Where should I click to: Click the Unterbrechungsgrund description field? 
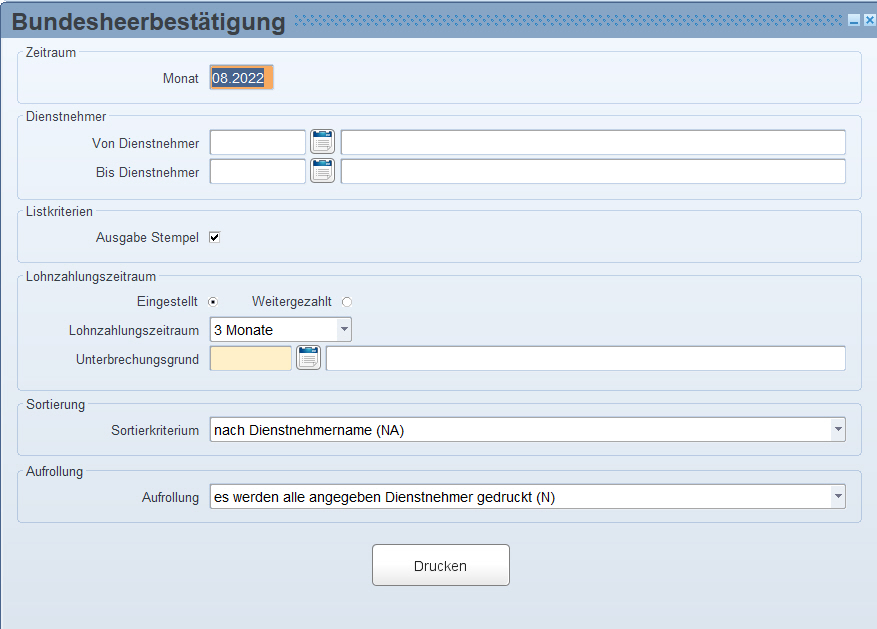coord(585,358)
